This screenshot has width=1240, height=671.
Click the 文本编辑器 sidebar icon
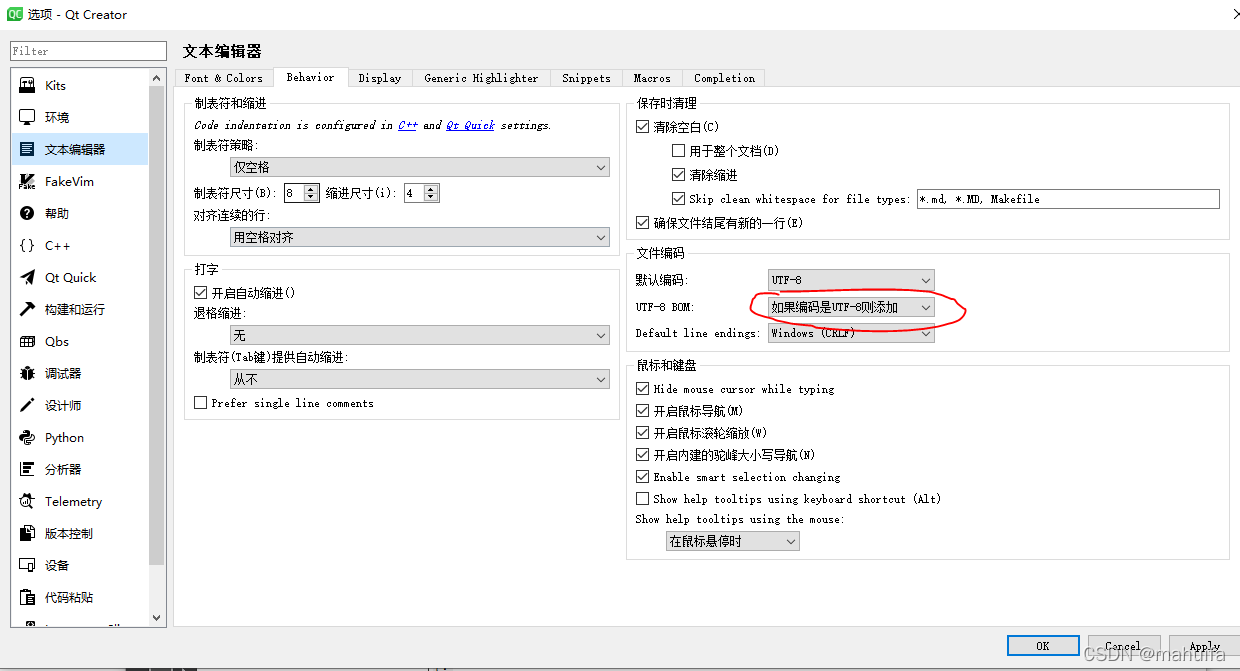pos(27,150)
